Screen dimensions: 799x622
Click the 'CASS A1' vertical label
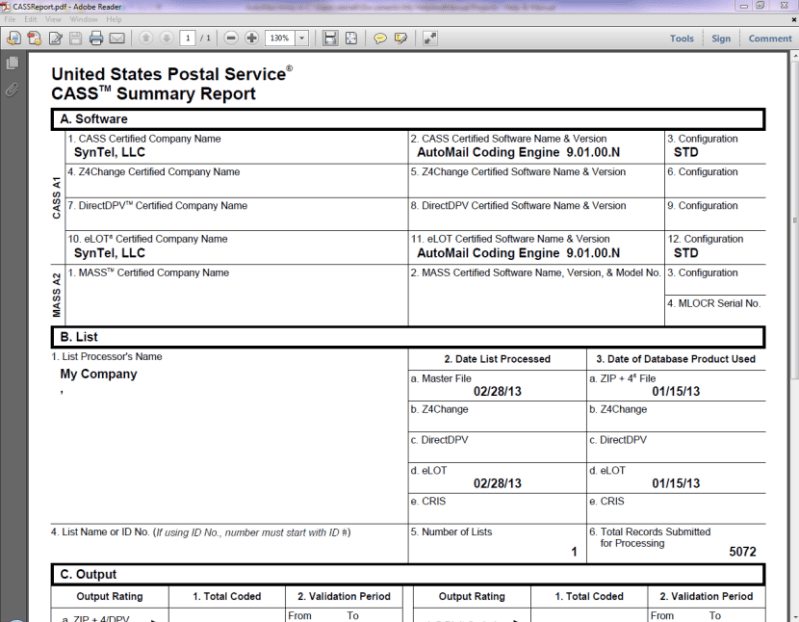(57, 198)
